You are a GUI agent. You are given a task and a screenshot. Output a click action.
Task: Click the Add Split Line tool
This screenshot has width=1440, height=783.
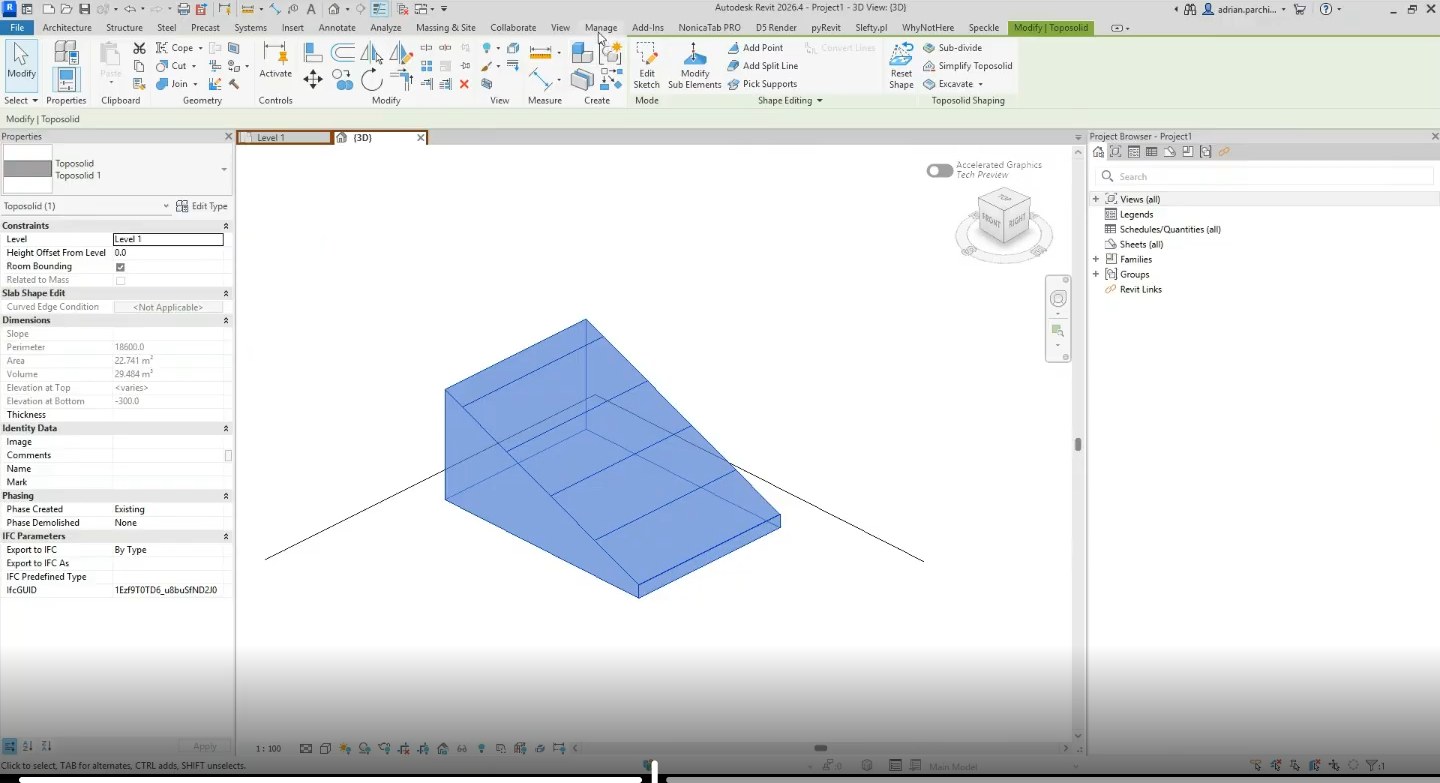click(x=762, y=66)
